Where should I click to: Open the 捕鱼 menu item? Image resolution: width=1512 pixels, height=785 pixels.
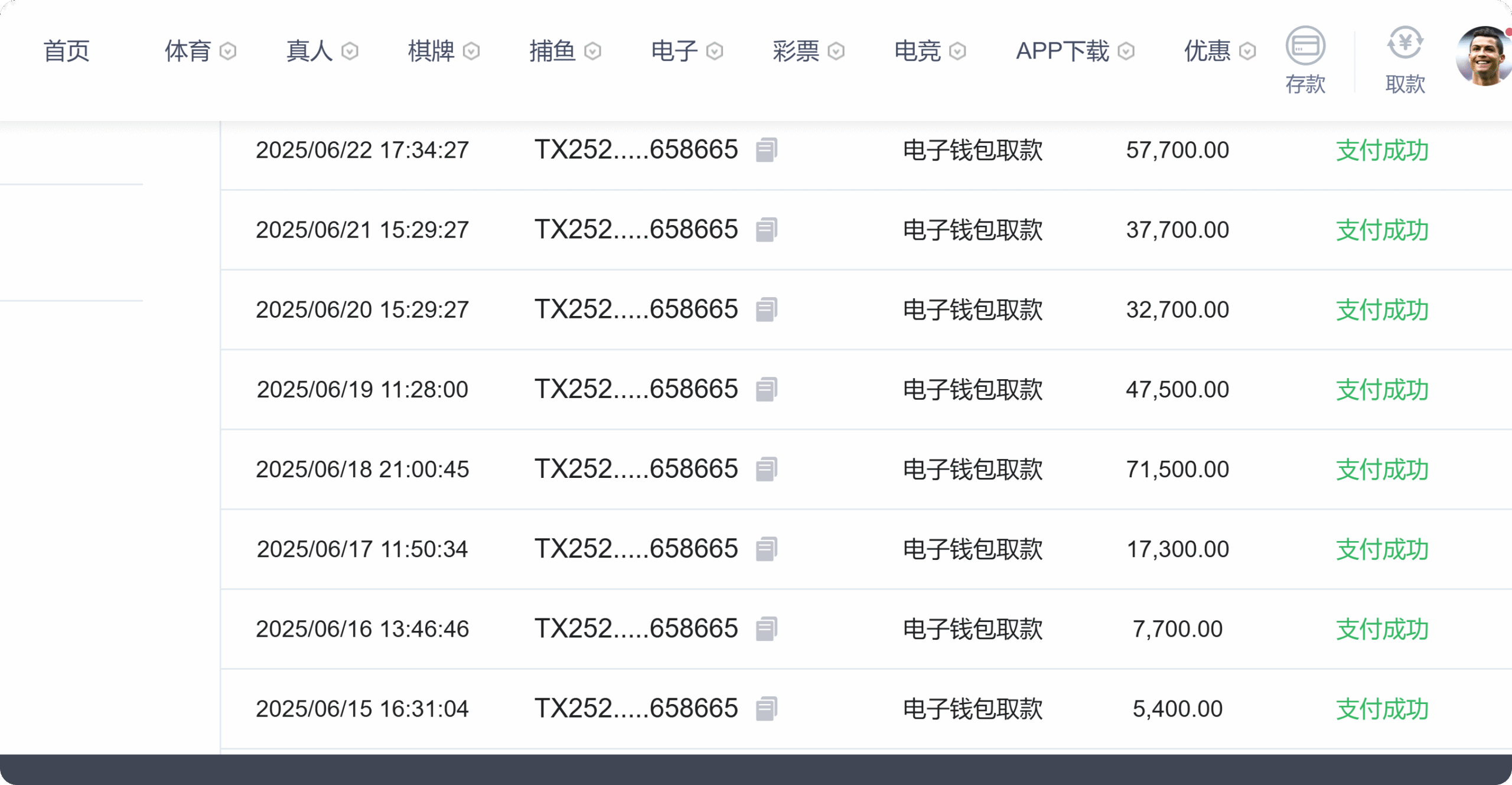tap(552, 51)
